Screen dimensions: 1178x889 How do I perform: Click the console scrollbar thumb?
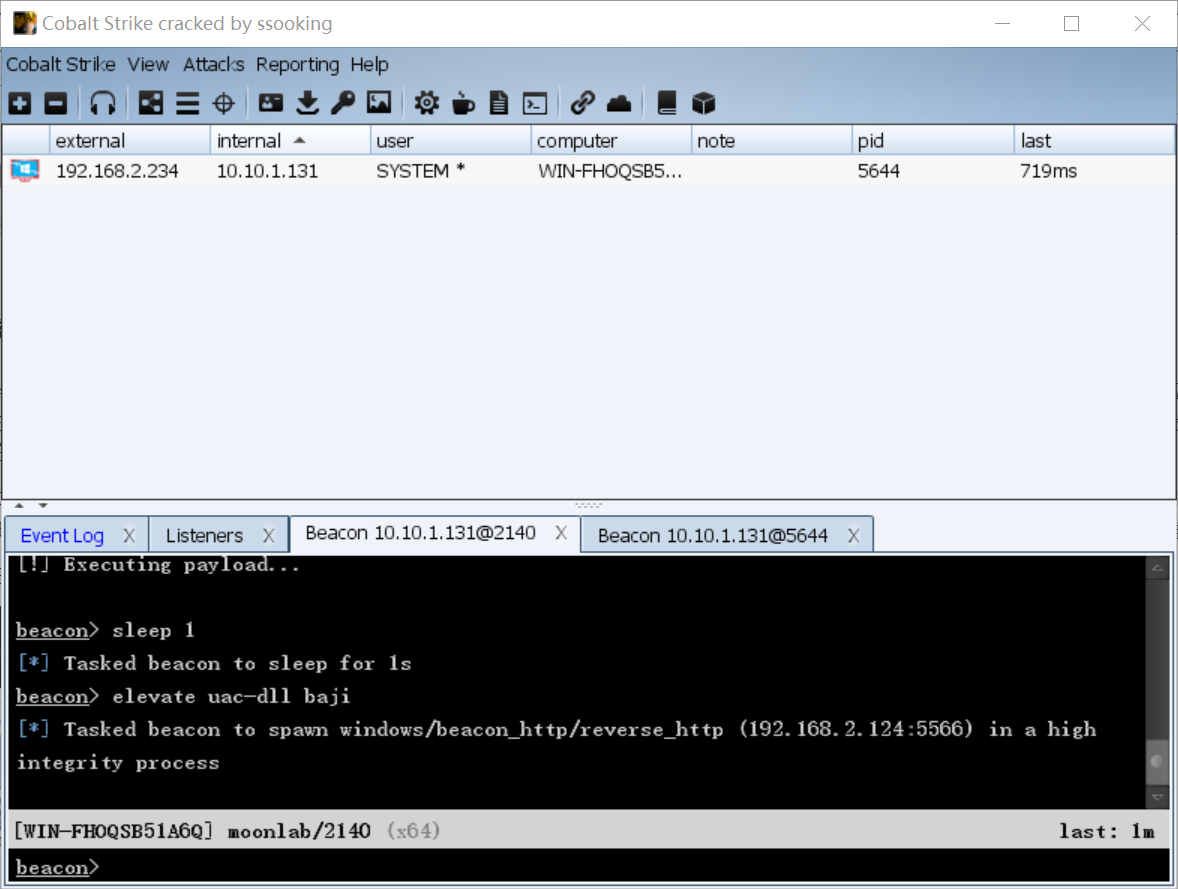tap(1157, 761)
